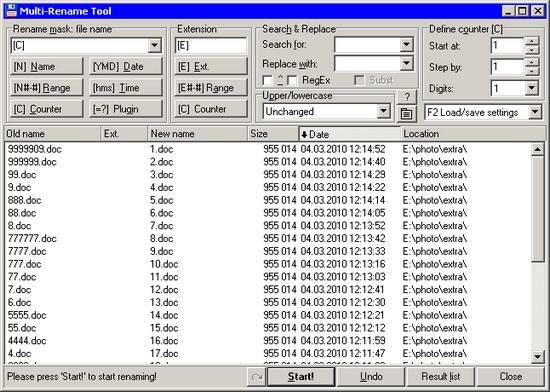Click the extension [C] Counter button
The image size is (550, 392).
tap(211, 109)
